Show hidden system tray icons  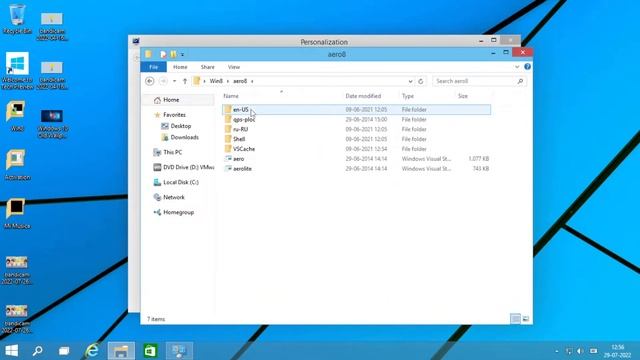point(557,351)
